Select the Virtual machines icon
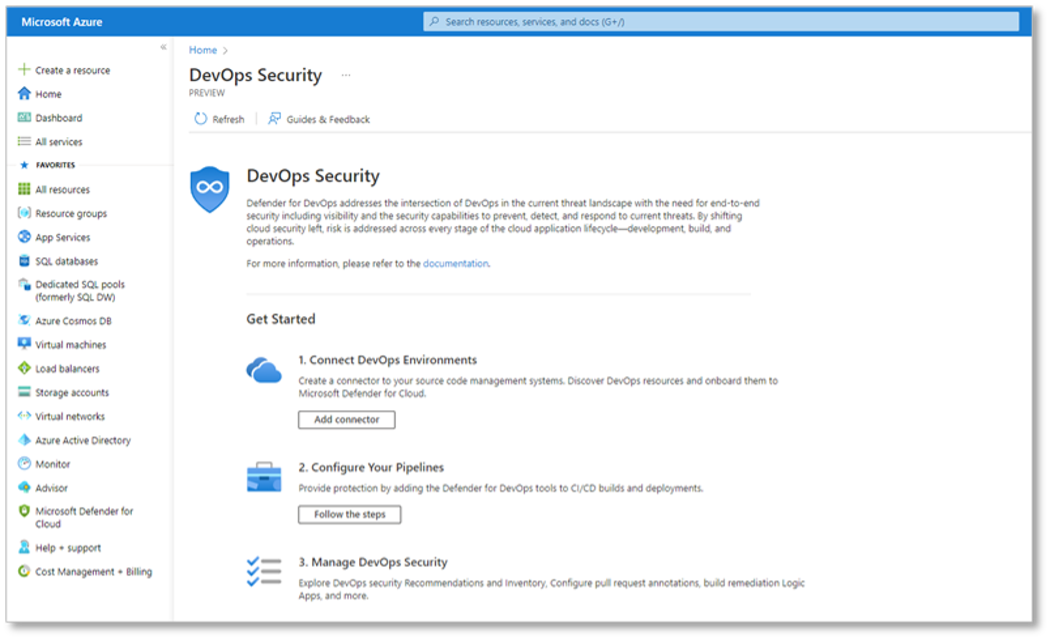 (x=25, y=344)
